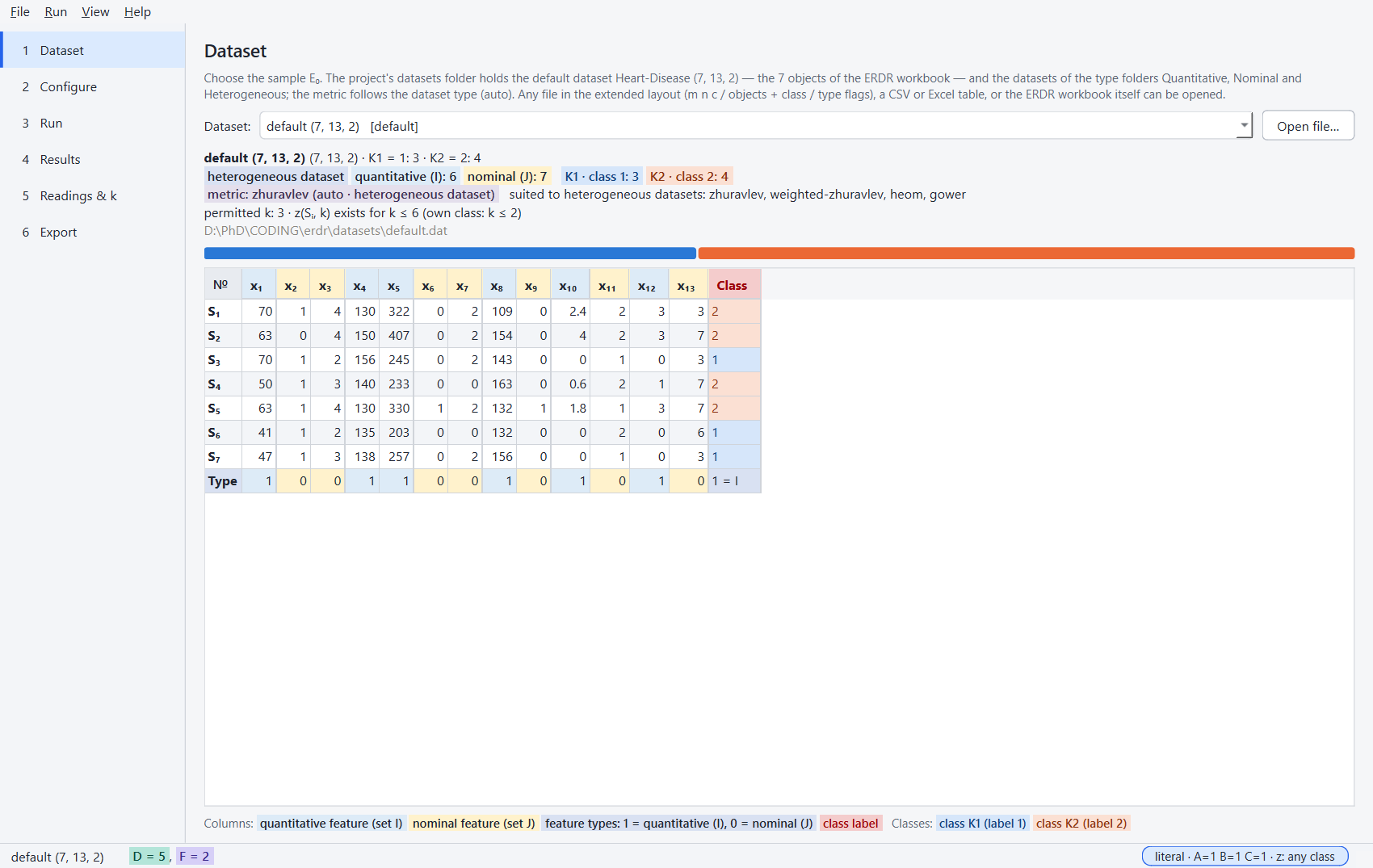The height and width of the screenshot is (868, 1373).
Task: Click the 'K2 · class 2: 4' badge
Action: (x=689, y=177)
